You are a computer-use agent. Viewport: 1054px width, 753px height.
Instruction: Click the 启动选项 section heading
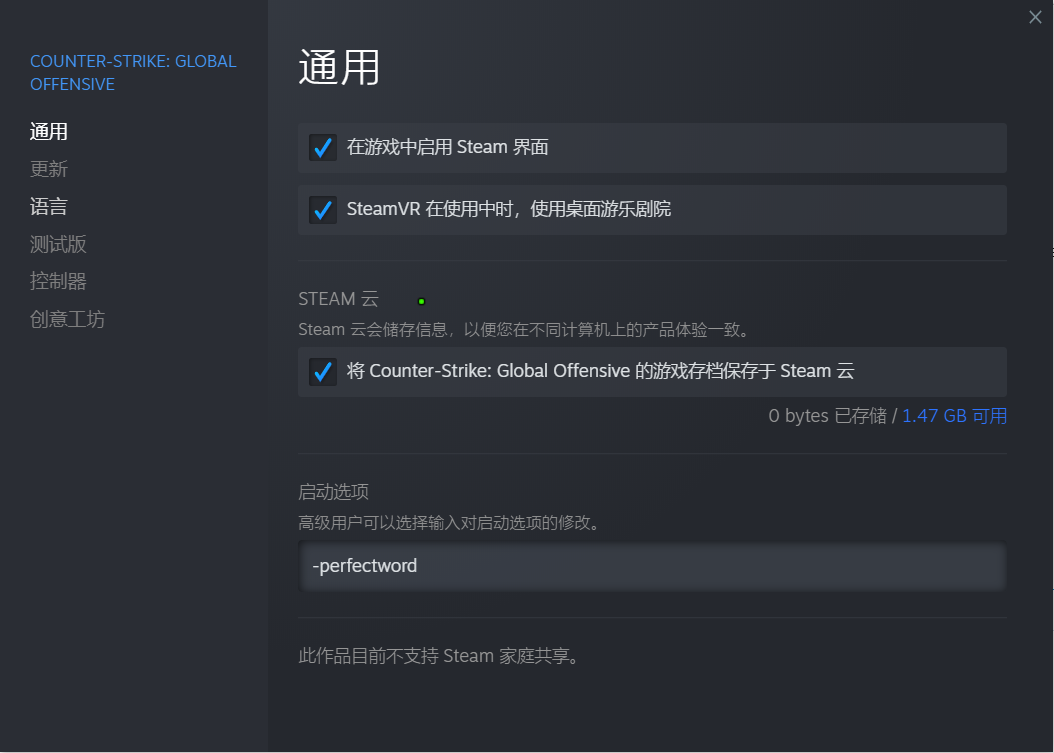pos(333,492)
